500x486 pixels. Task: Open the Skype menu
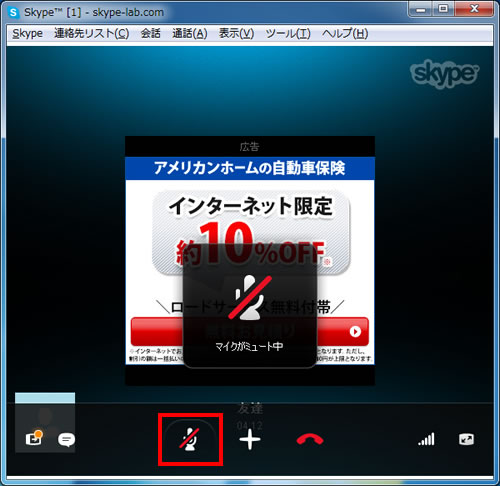27,34
